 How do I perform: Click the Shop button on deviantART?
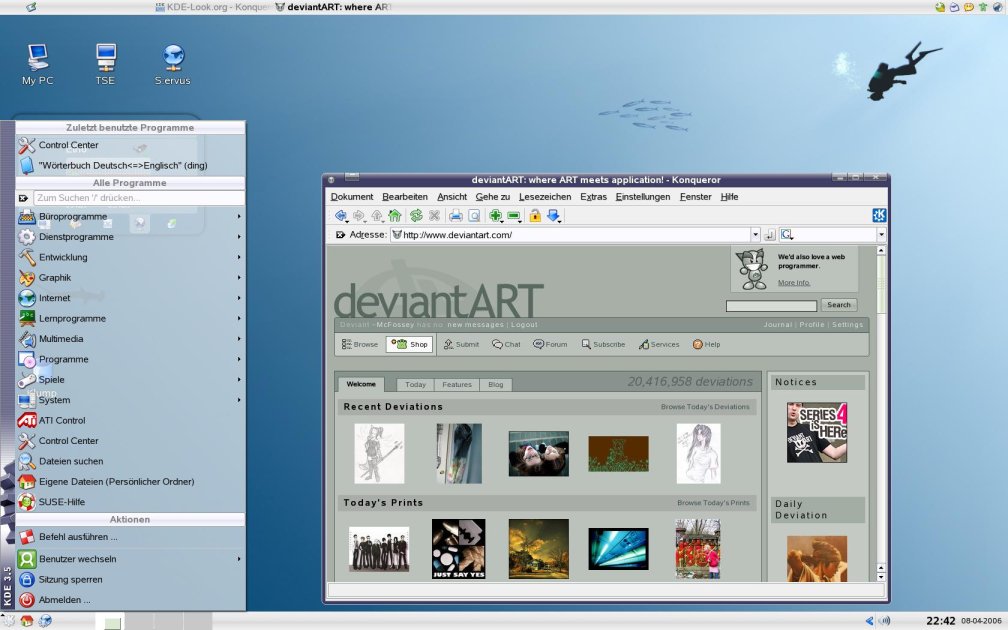coord(410,345)
